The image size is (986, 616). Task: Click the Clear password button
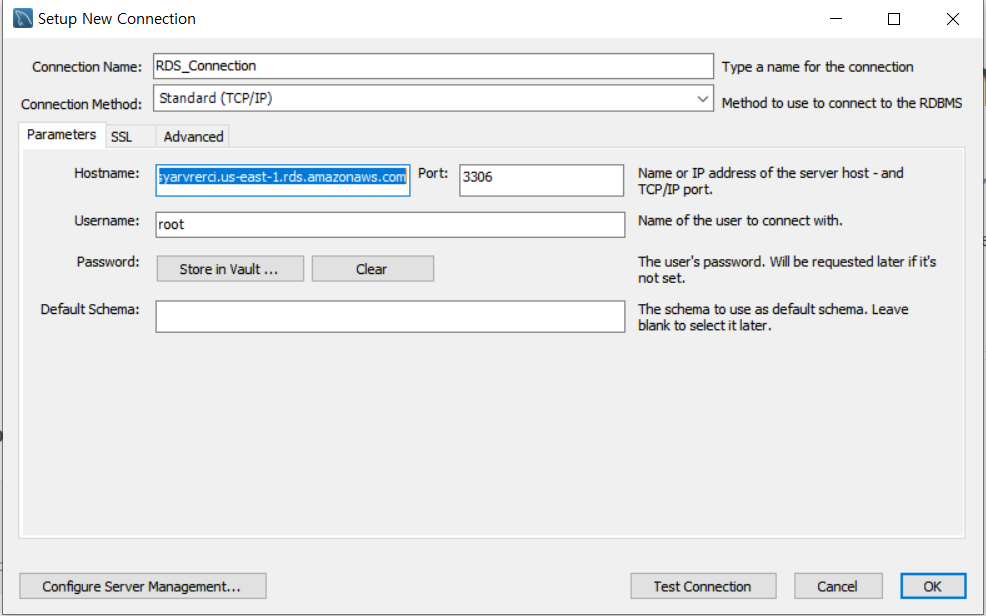(373, 269)
